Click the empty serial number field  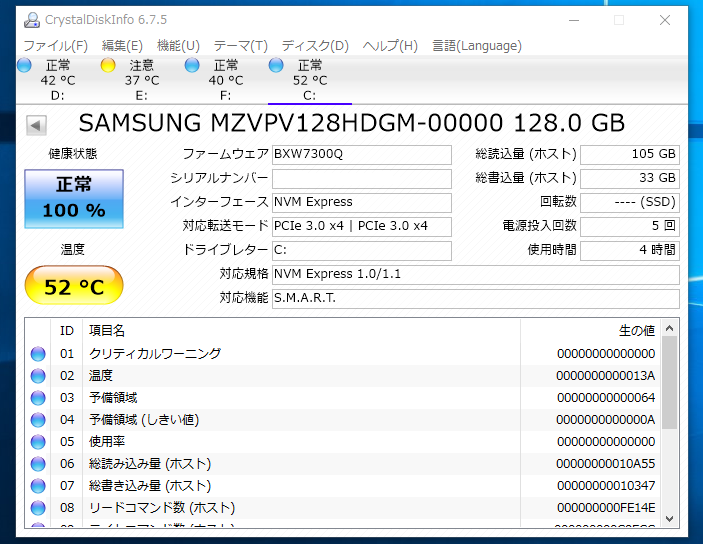(362, 178)
